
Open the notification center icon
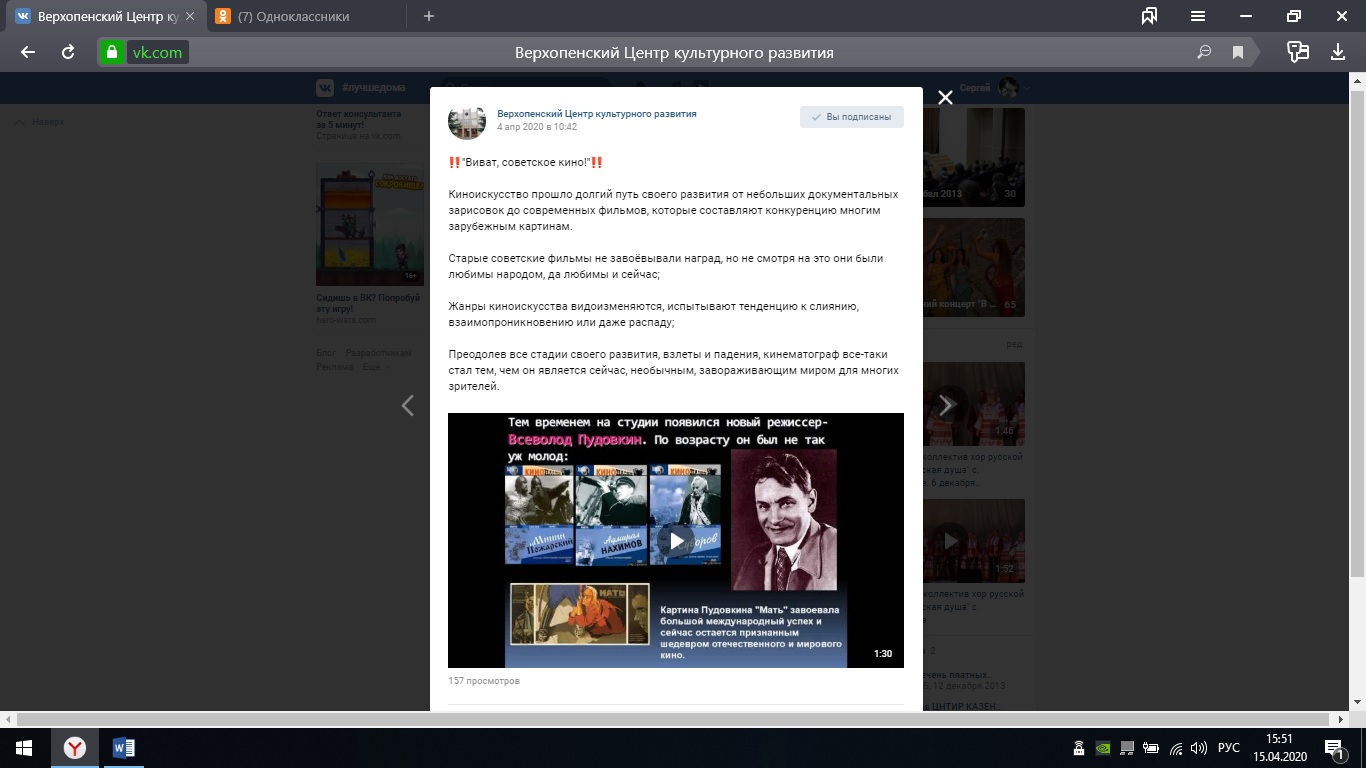pos(1335,748)
